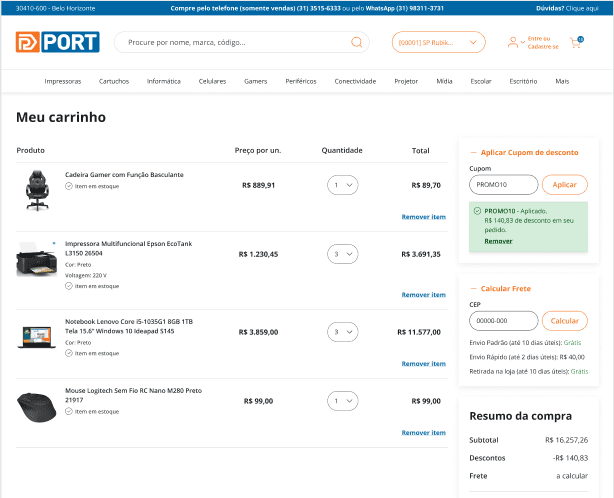
Task: Open Cadeira Gamer com Função Basculante title
Action: (x=124, y=175)
